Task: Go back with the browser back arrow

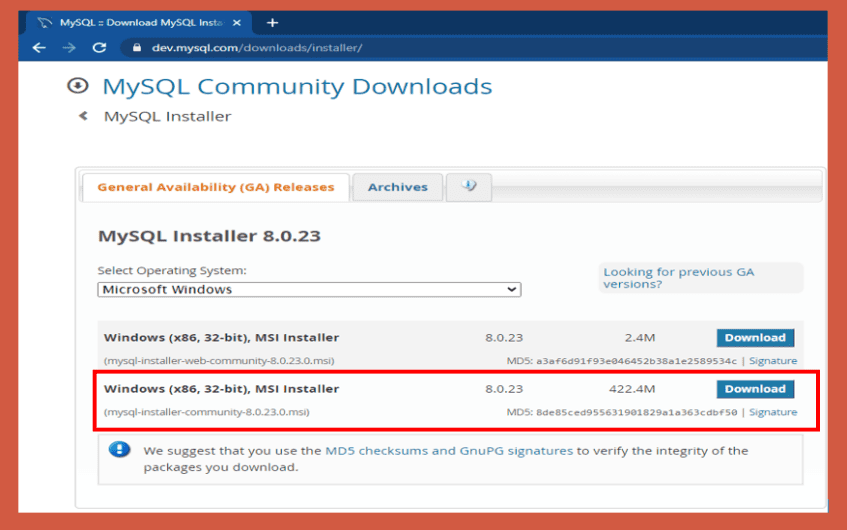Action: [x=39, y=48]
